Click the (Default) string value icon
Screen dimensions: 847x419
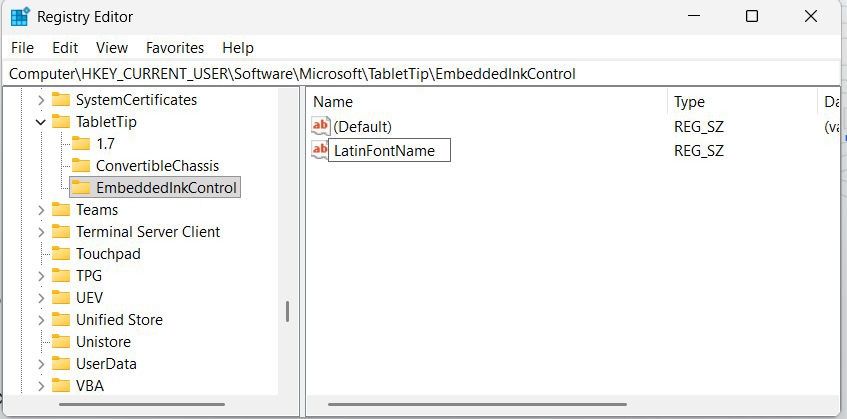(x=320, y=126)
